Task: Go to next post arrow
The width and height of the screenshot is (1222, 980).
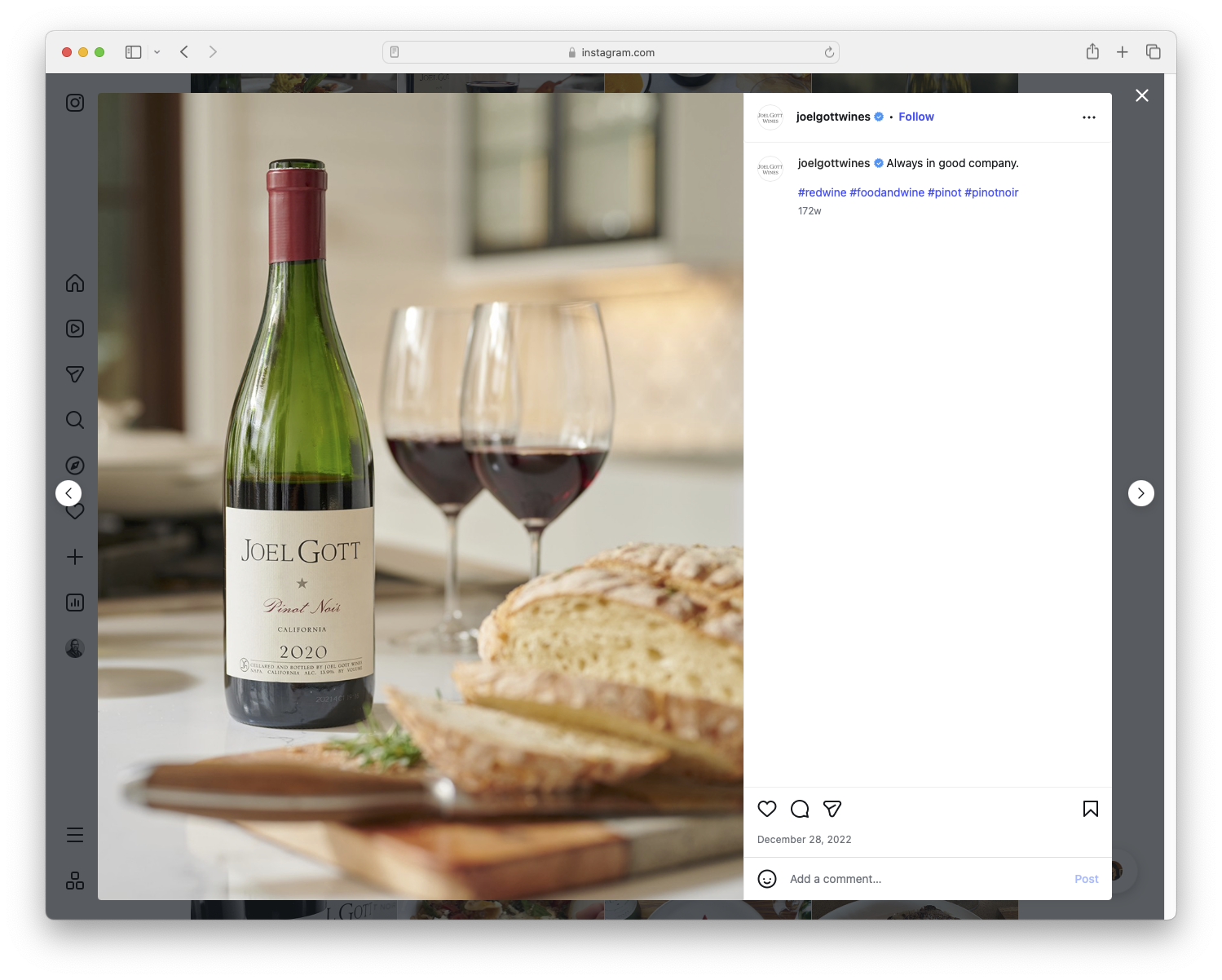Action: pyautogui.click(x=1141, y=493)
